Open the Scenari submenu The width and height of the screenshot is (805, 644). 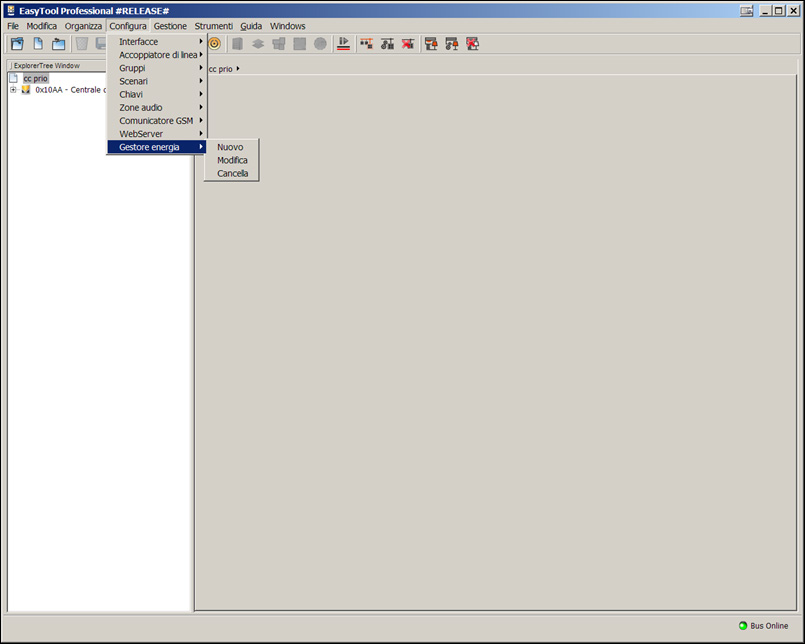coord(157,81)
